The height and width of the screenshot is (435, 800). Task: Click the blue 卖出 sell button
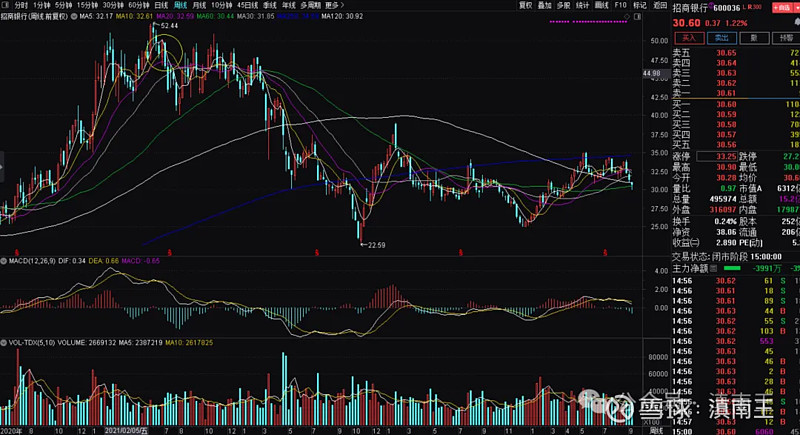722,38
